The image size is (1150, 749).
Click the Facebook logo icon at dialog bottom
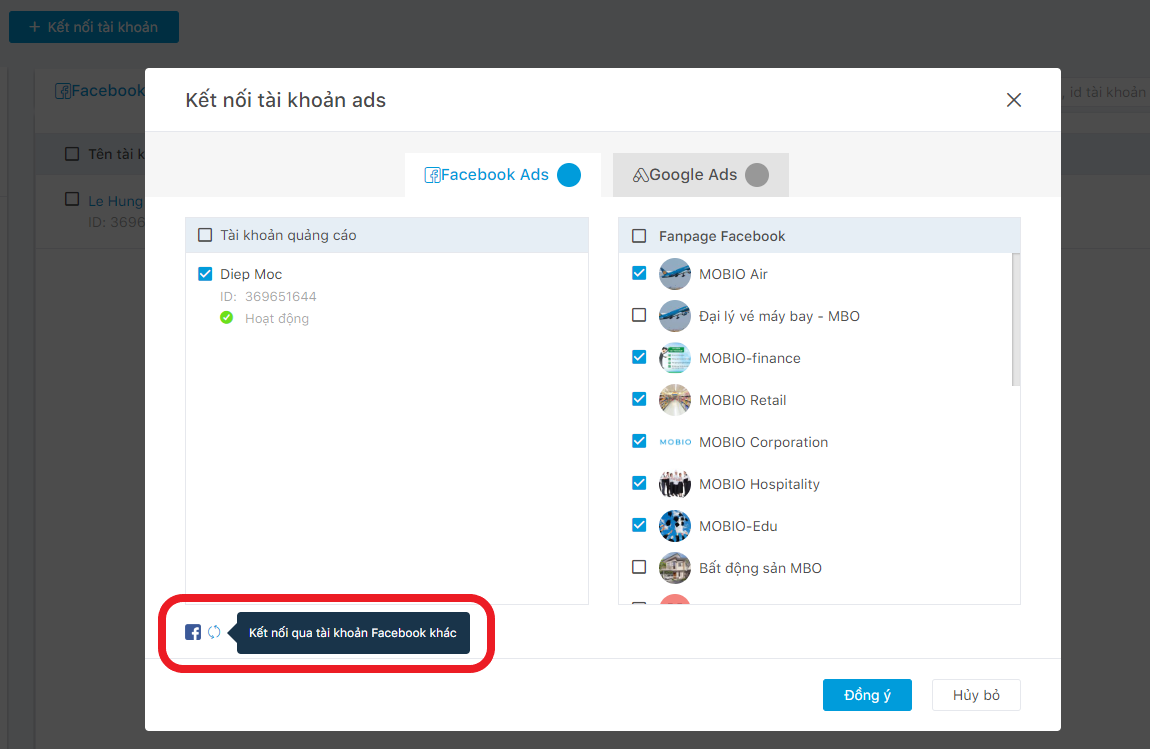pyautogui.click(x=193, y=632)
